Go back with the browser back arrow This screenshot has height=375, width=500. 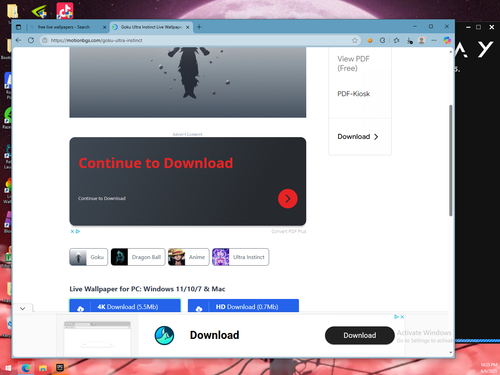click(x=18, y=40)
